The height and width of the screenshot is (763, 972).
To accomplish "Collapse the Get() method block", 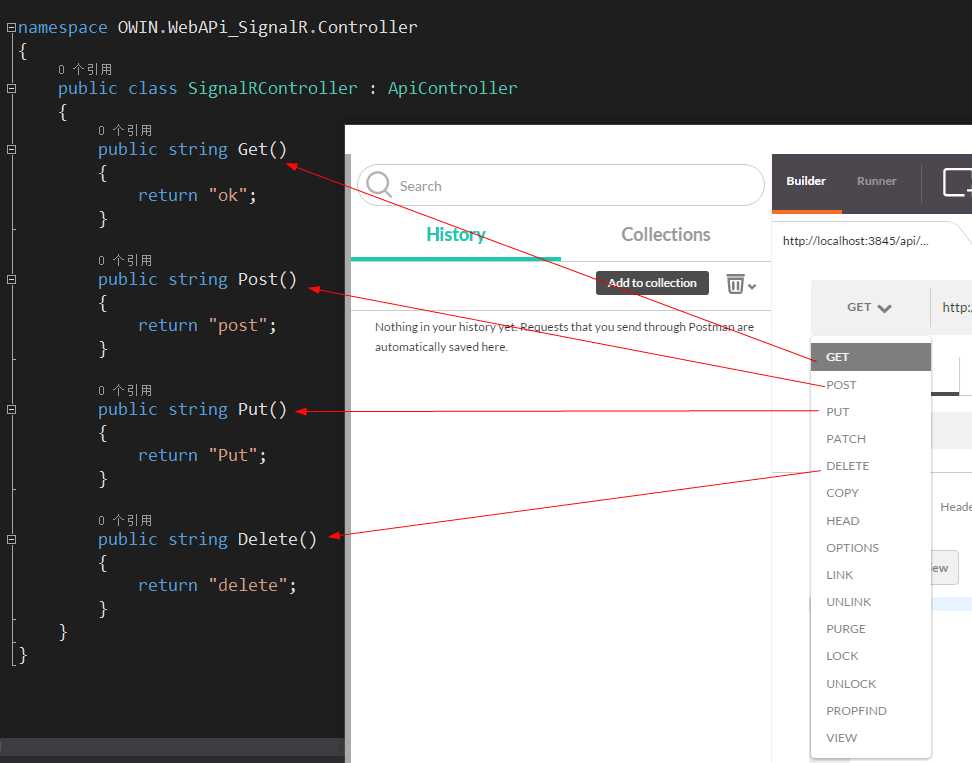I will coord(11,149).
